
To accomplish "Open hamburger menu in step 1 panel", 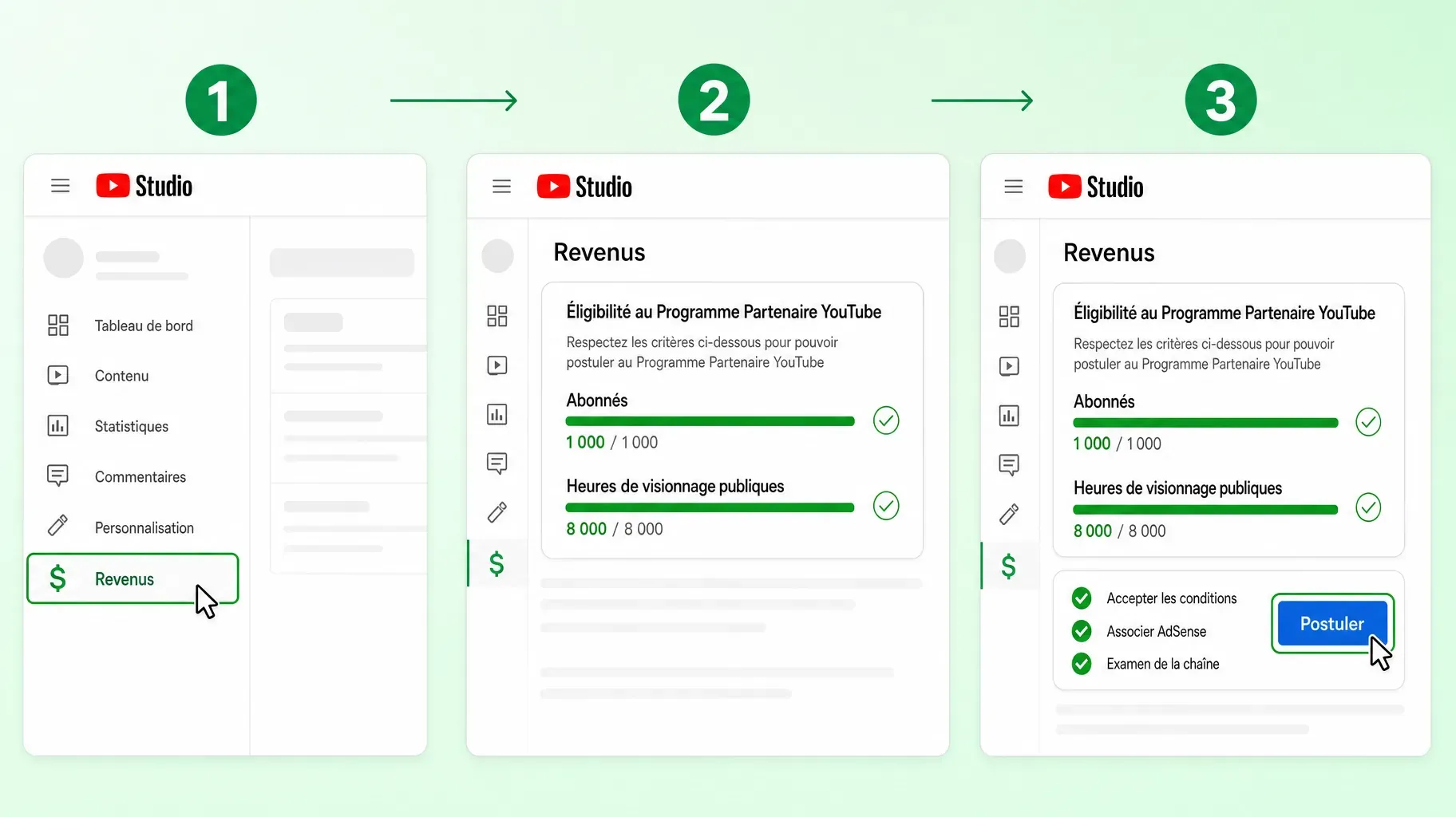I will point(61,186).
